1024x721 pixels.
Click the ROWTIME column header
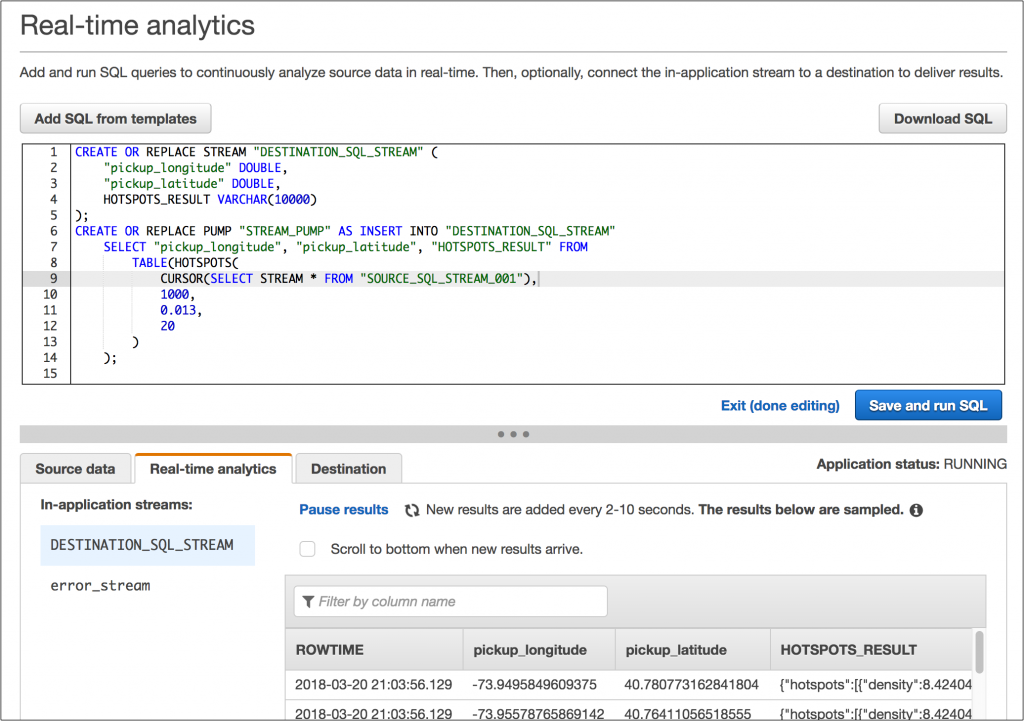coord(374,650)
